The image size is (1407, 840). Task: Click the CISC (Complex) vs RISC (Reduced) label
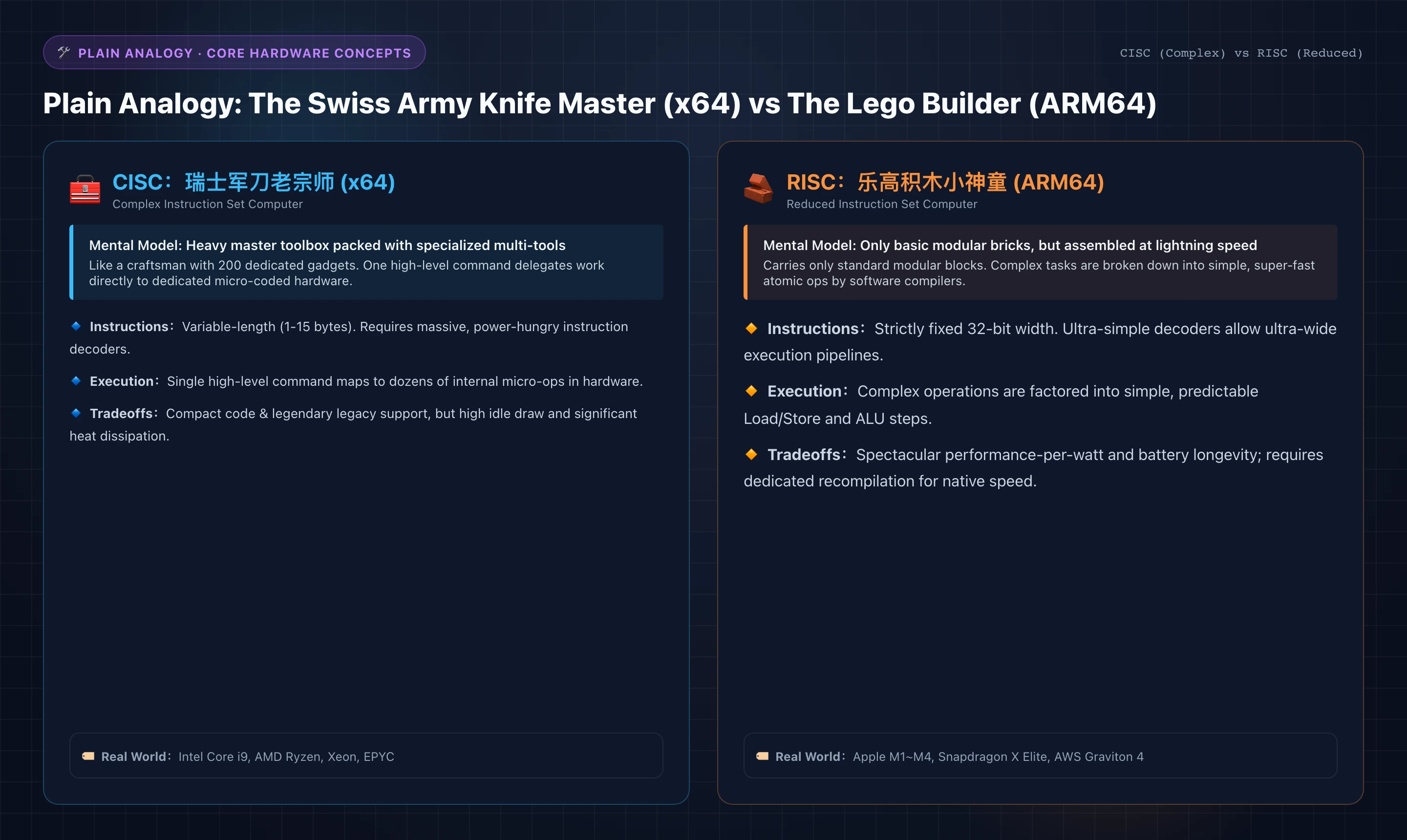pos(1241,53)
